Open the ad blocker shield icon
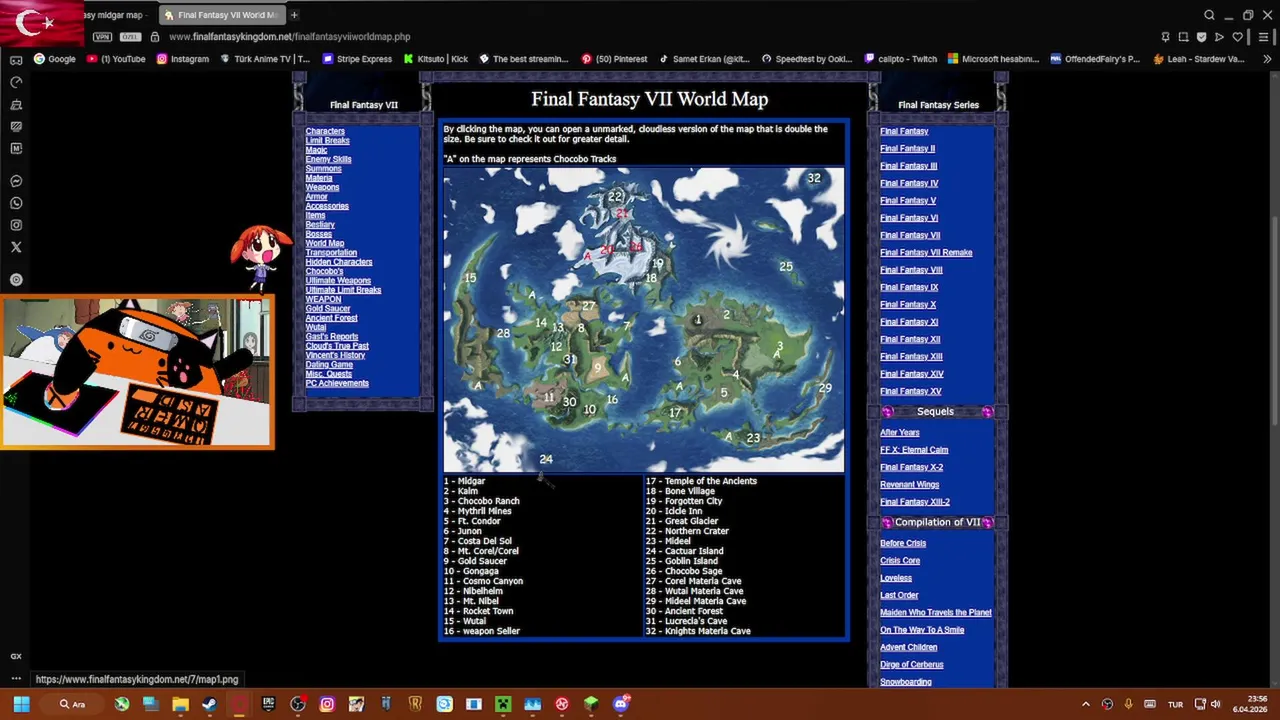 (x=1201, y=37)
